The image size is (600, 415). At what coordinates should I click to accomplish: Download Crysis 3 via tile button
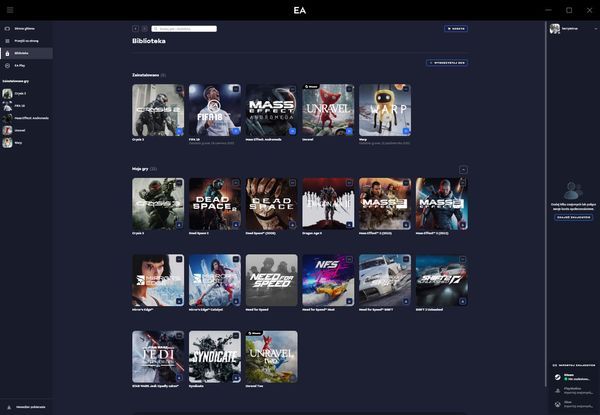point(179,225)
